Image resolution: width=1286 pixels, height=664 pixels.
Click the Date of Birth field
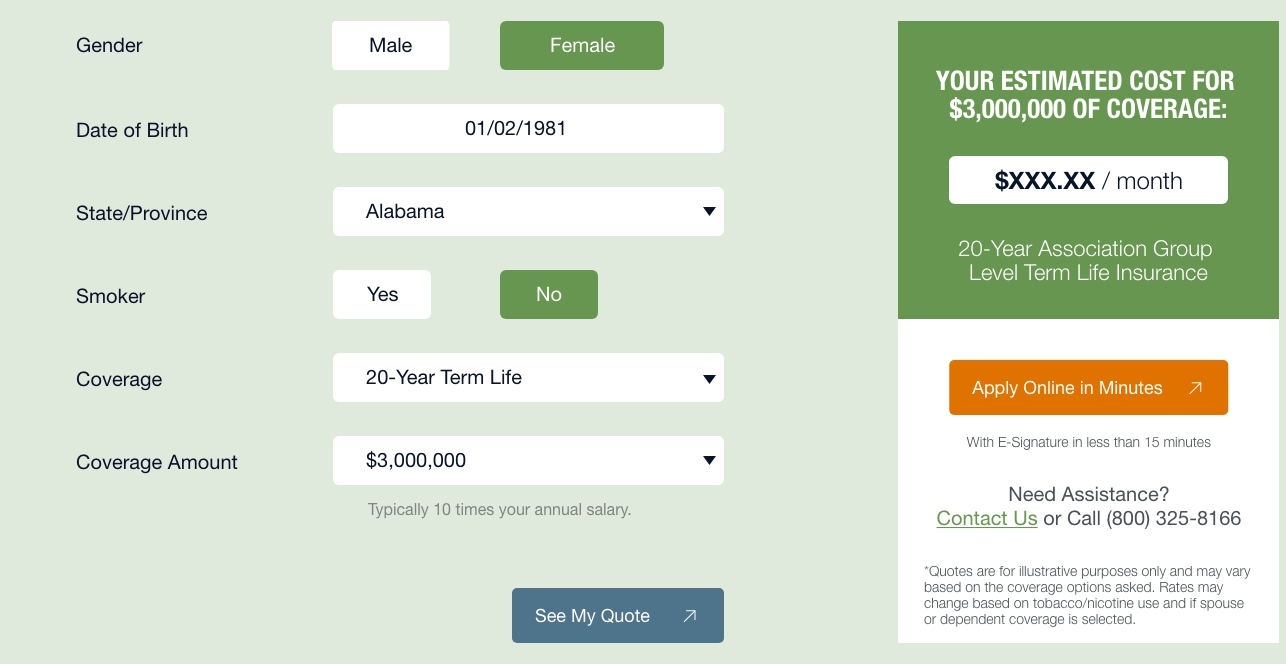click(x=528, y=129)
